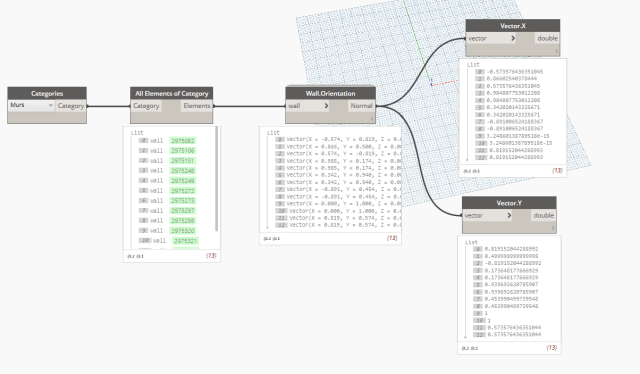The image size is (640, 374).
Task: Click the {13} count under Elements preview
Action: pos(211,256)
